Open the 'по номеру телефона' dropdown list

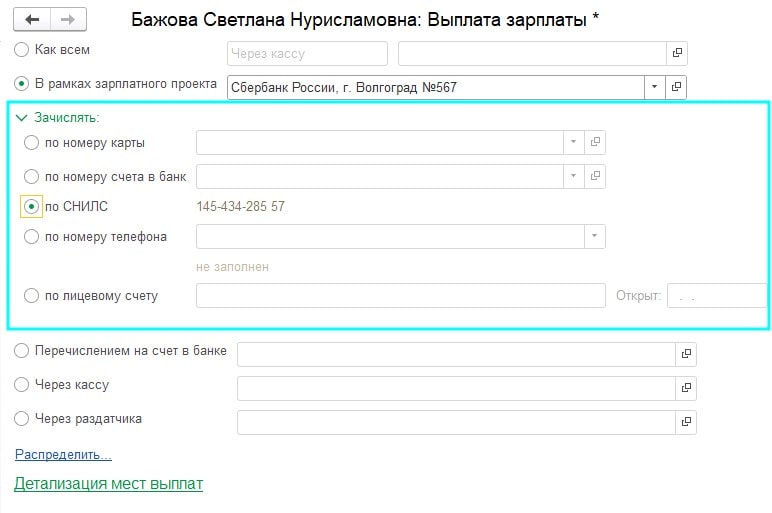pyautogui.click(x=595, y=237)
